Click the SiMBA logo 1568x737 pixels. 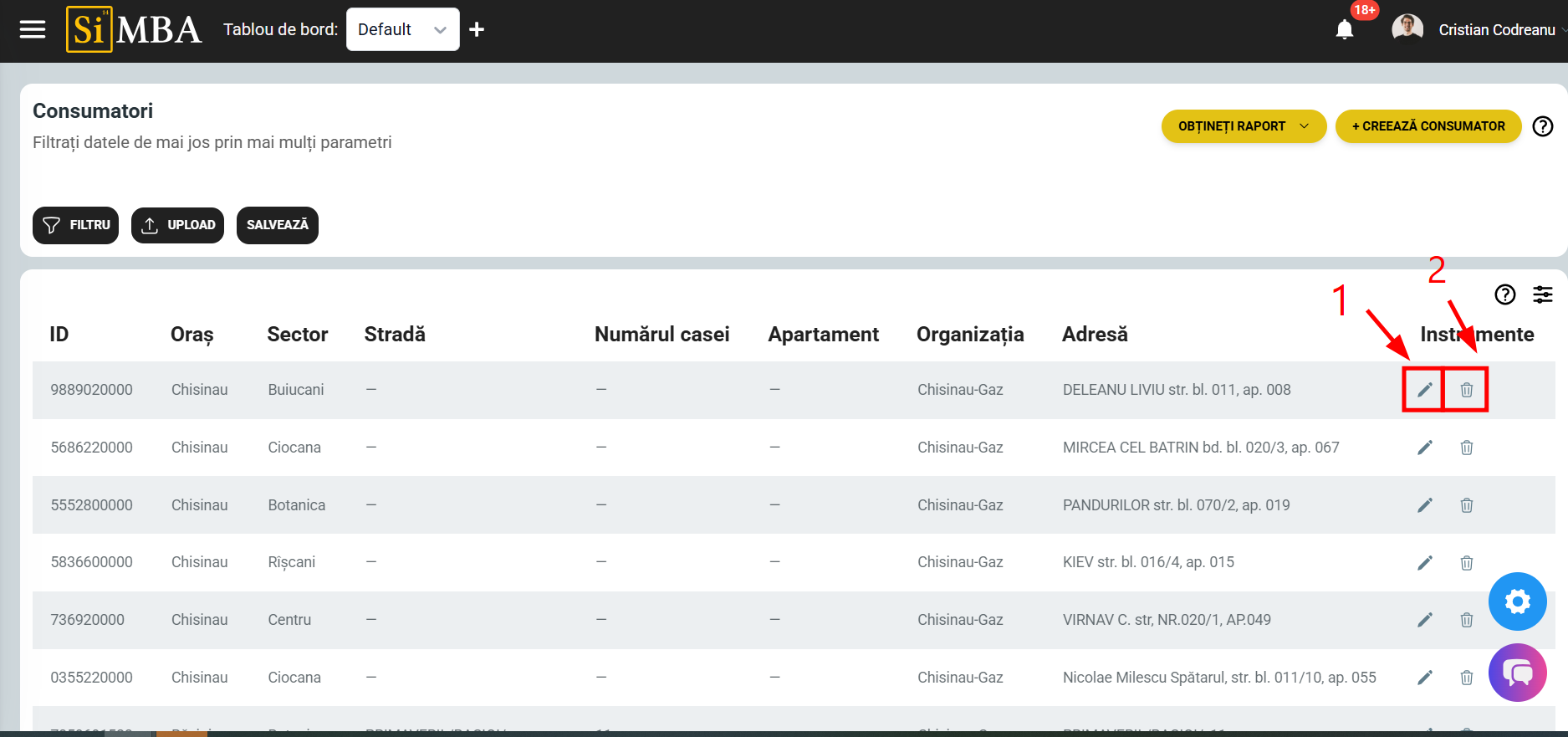pyautogui.click(x=134, y=30)
